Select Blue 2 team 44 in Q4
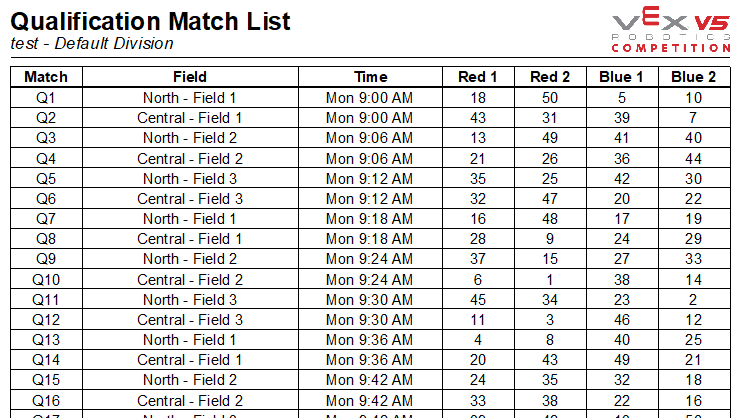The image size is (740, 418). point(694,159)
